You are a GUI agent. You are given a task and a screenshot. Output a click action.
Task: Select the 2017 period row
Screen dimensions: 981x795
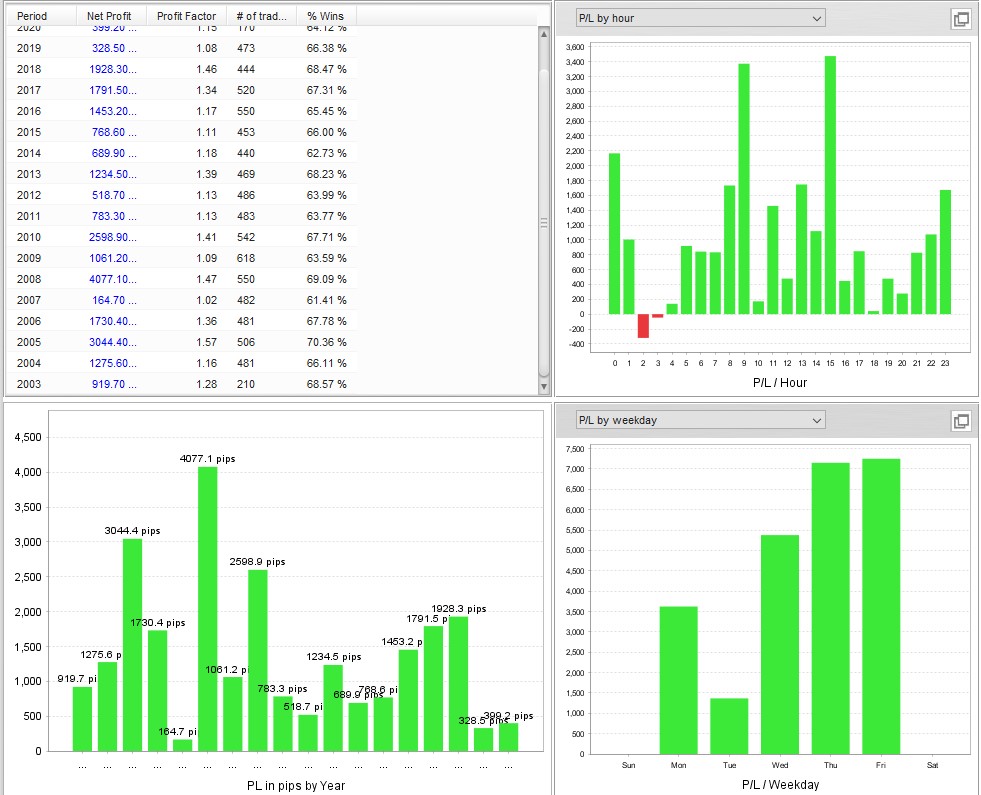[181, 90]
